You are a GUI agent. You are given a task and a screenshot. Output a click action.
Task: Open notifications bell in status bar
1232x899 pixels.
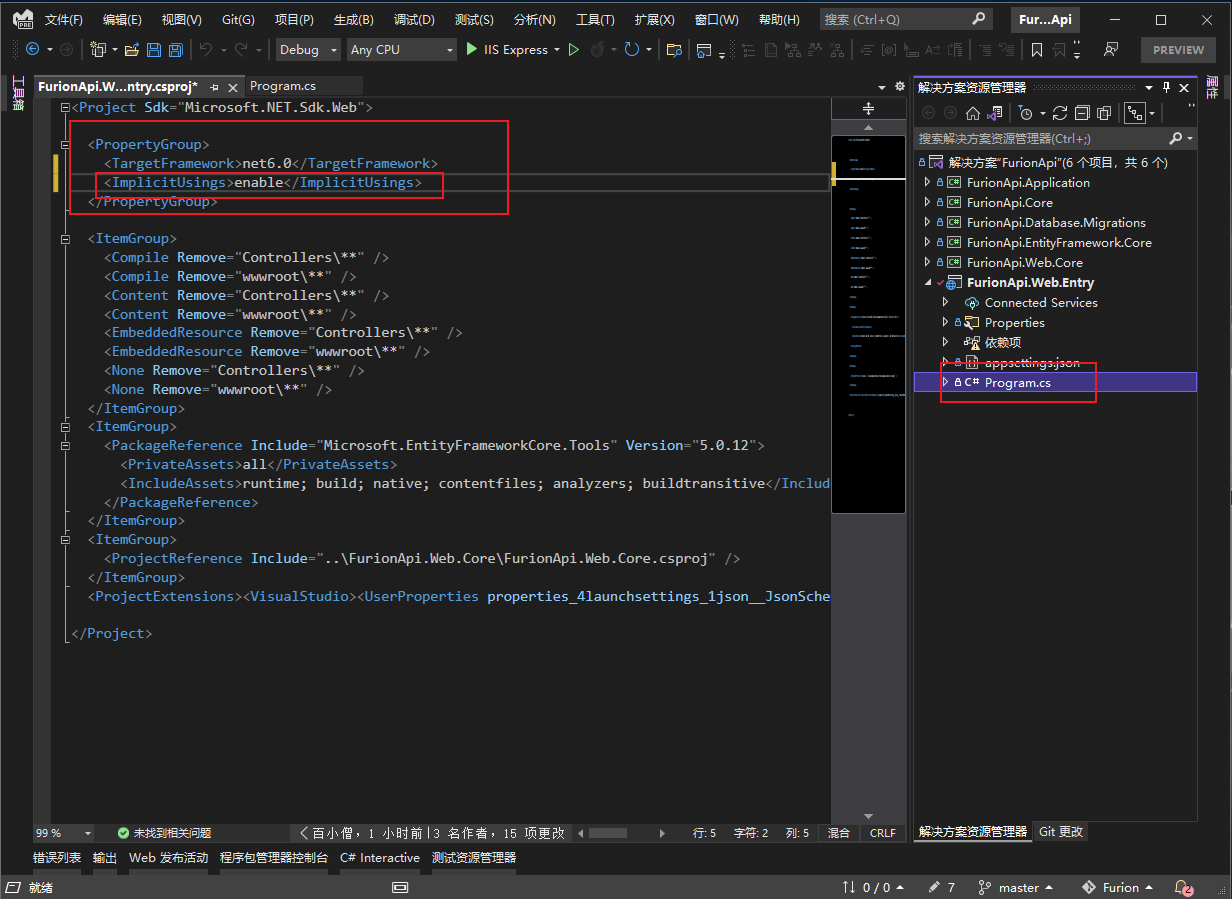coord(1183,887)
